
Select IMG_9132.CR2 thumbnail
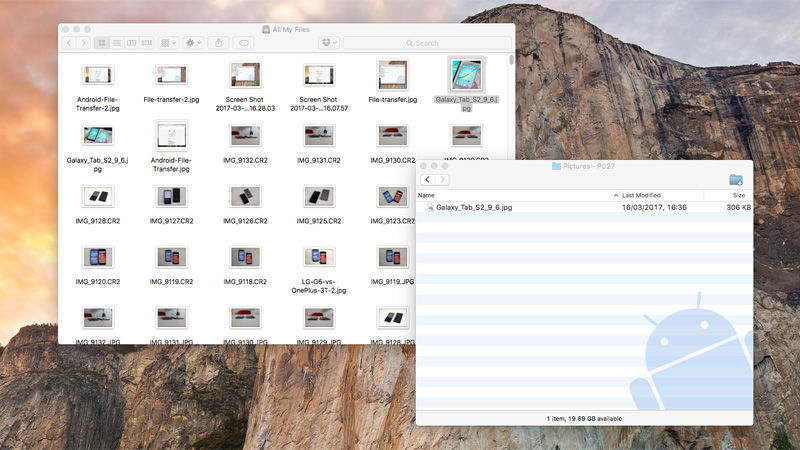click(x=245, y=136)
